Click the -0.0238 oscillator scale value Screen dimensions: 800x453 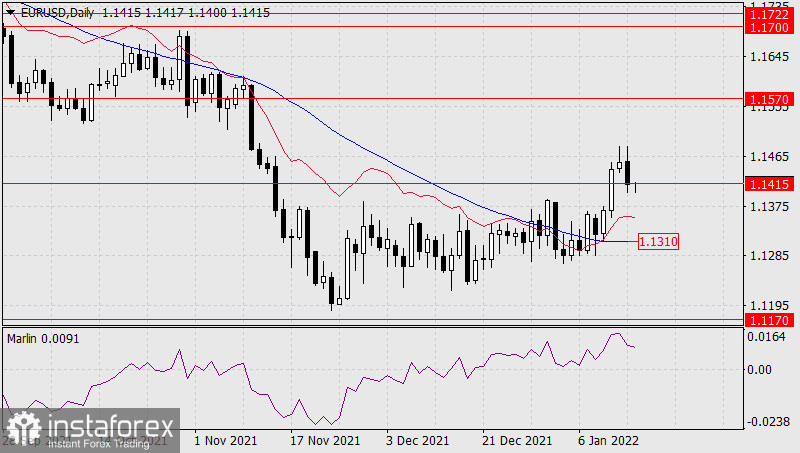(x=766, y=422)
